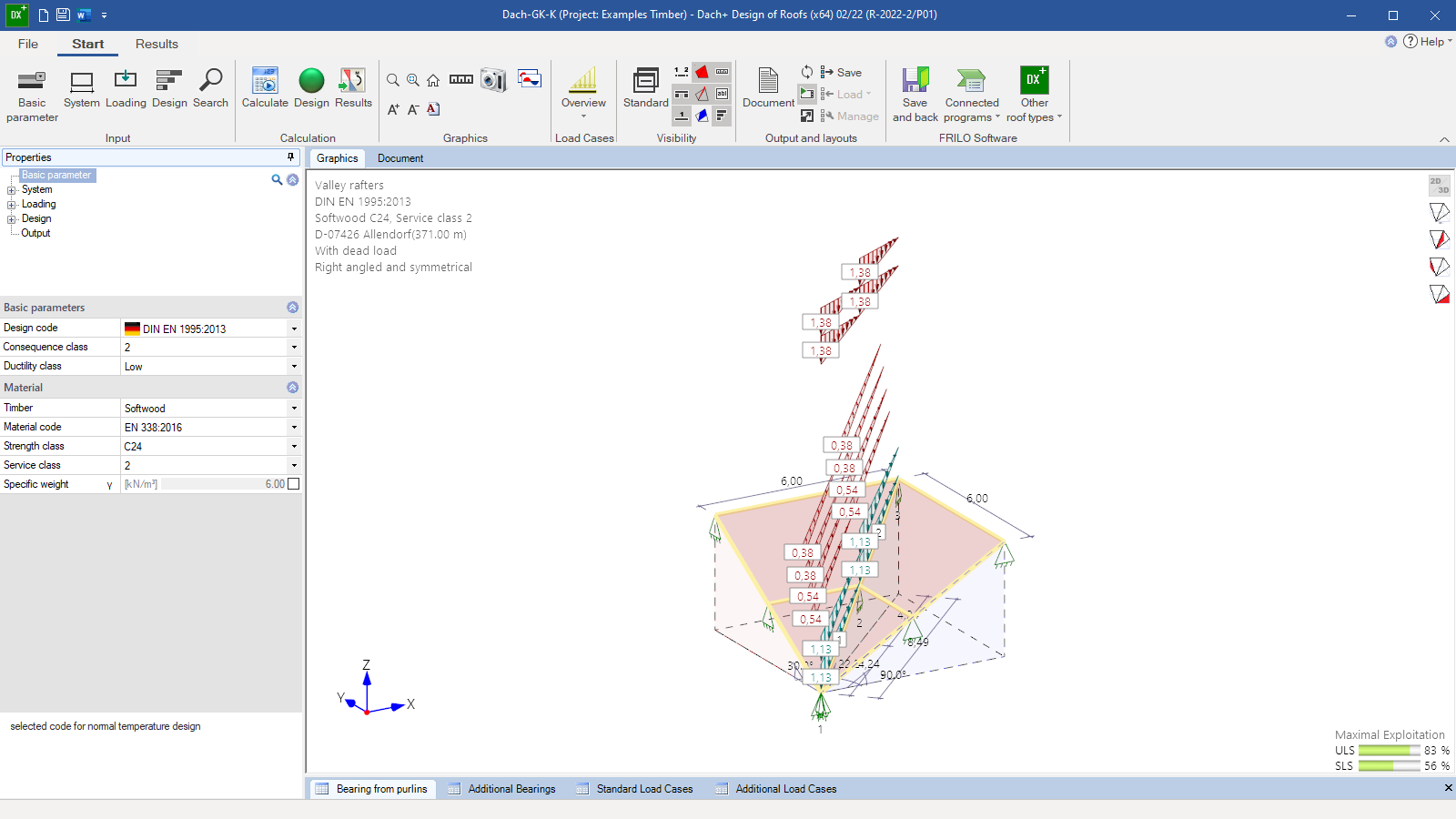Open the graphic settings picture icon
Screen dimensions: 1456x819
tap(530, 78)
